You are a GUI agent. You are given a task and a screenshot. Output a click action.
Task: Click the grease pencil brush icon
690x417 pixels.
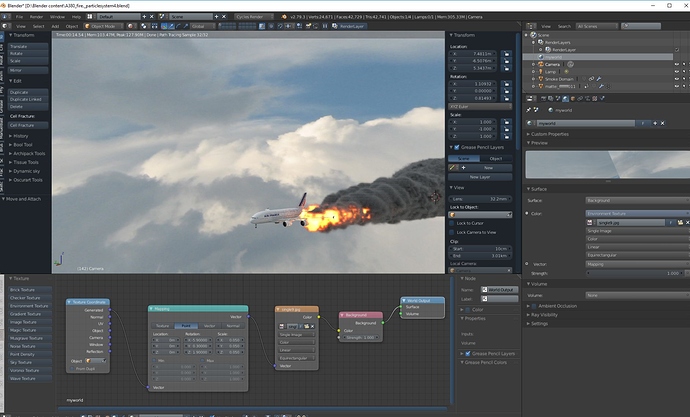452,168
